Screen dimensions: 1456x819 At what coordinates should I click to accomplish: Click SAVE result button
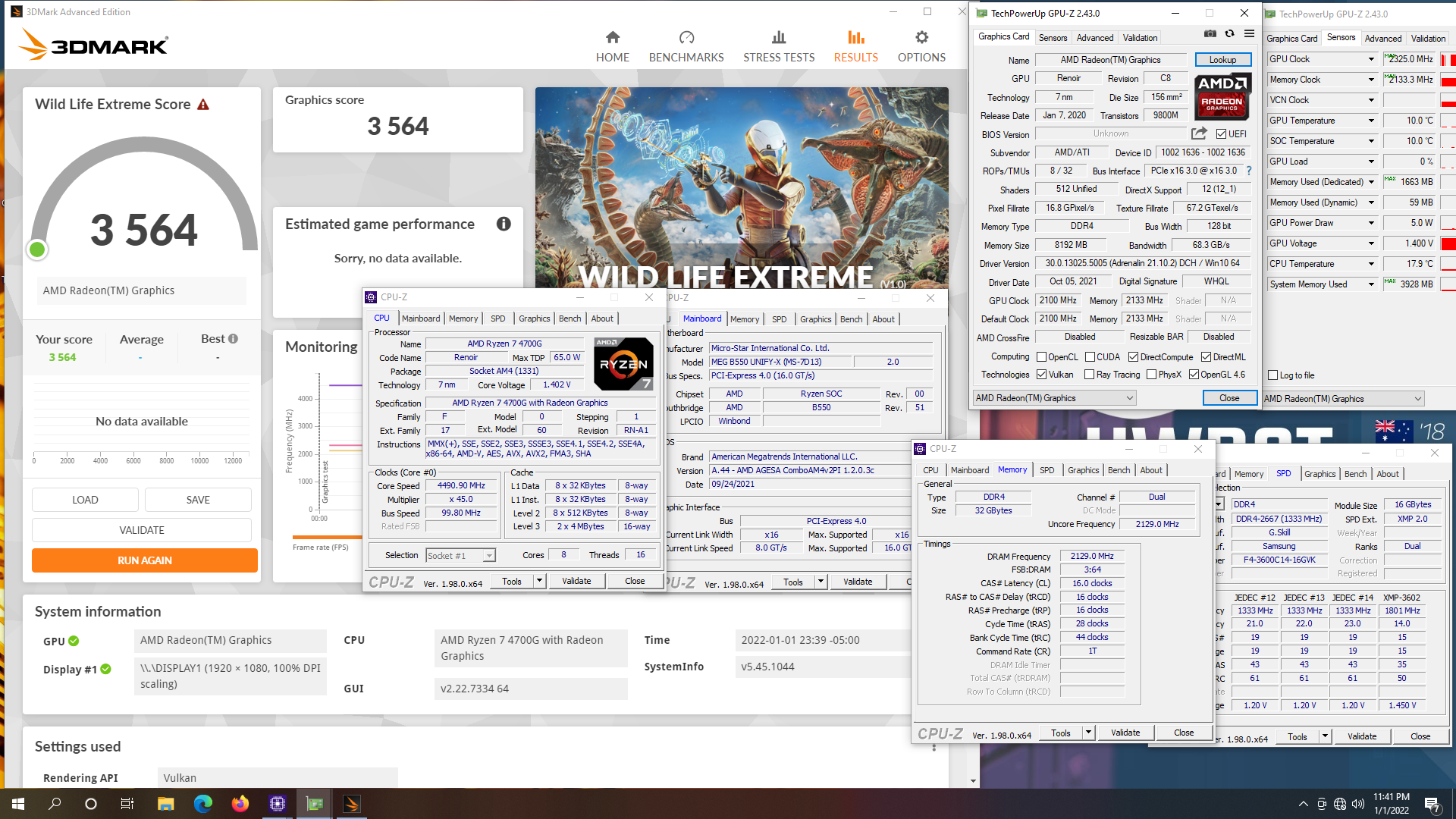tap(198, 500)
